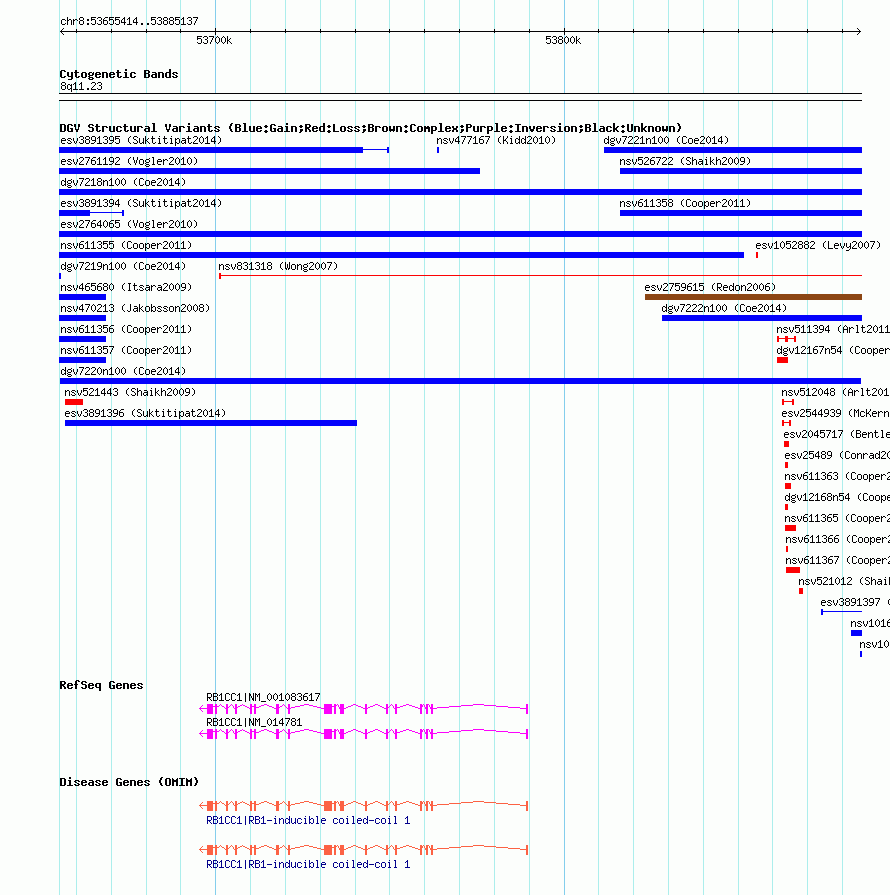Click red loss bar under nsv521443
Viewport: 890px width, 895px height.
pos(74,402)
